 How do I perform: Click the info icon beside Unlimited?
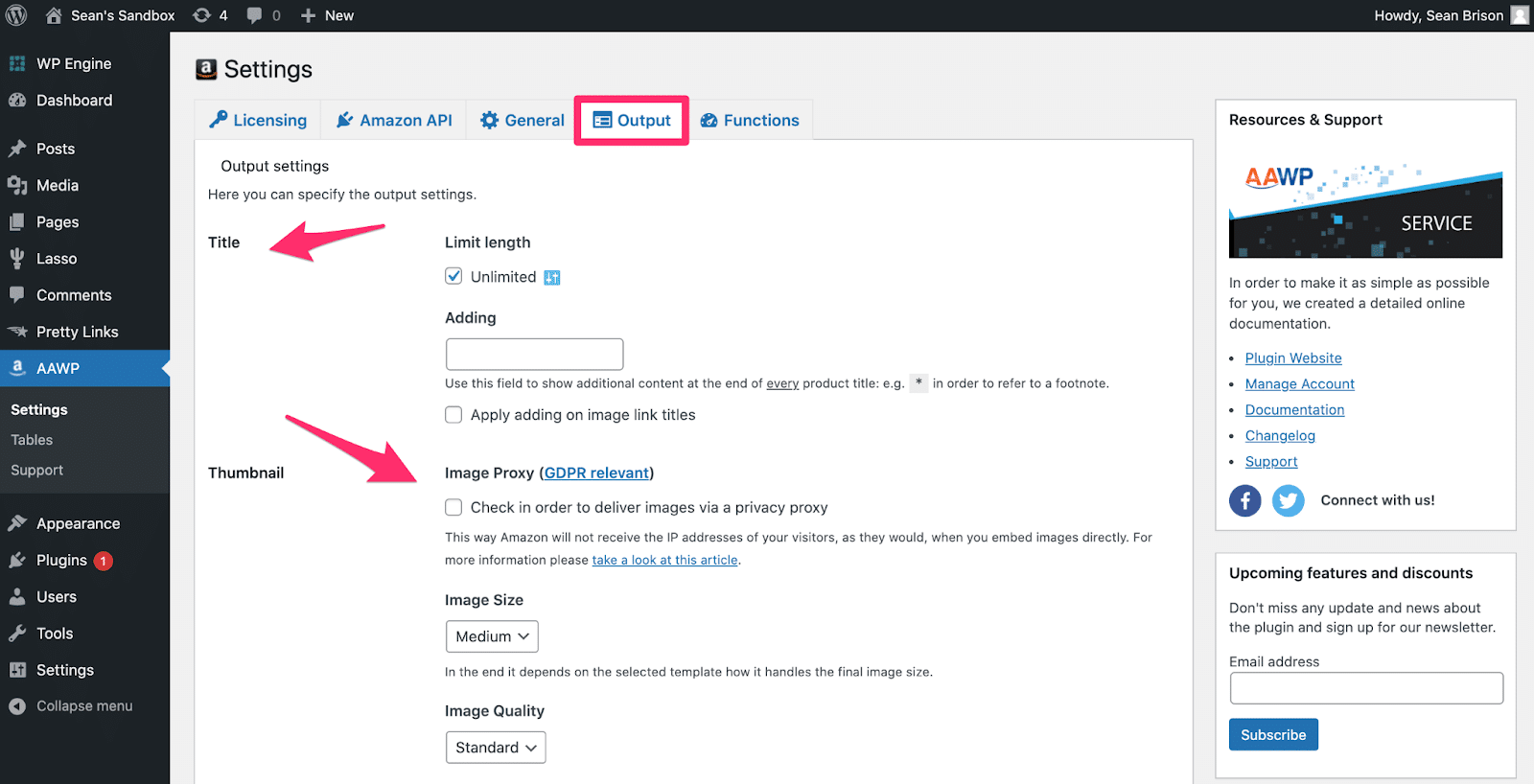552,278
